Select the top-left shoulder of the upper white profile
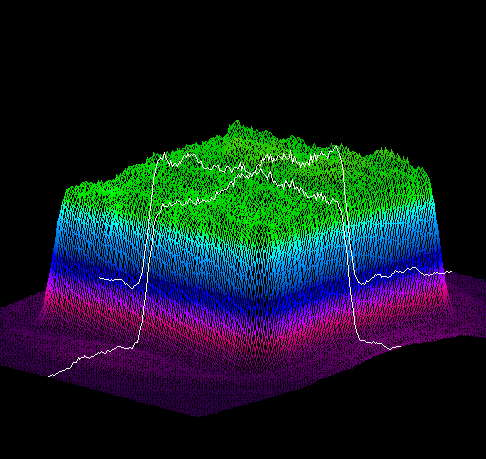The image size is (486, 459). 164,153
